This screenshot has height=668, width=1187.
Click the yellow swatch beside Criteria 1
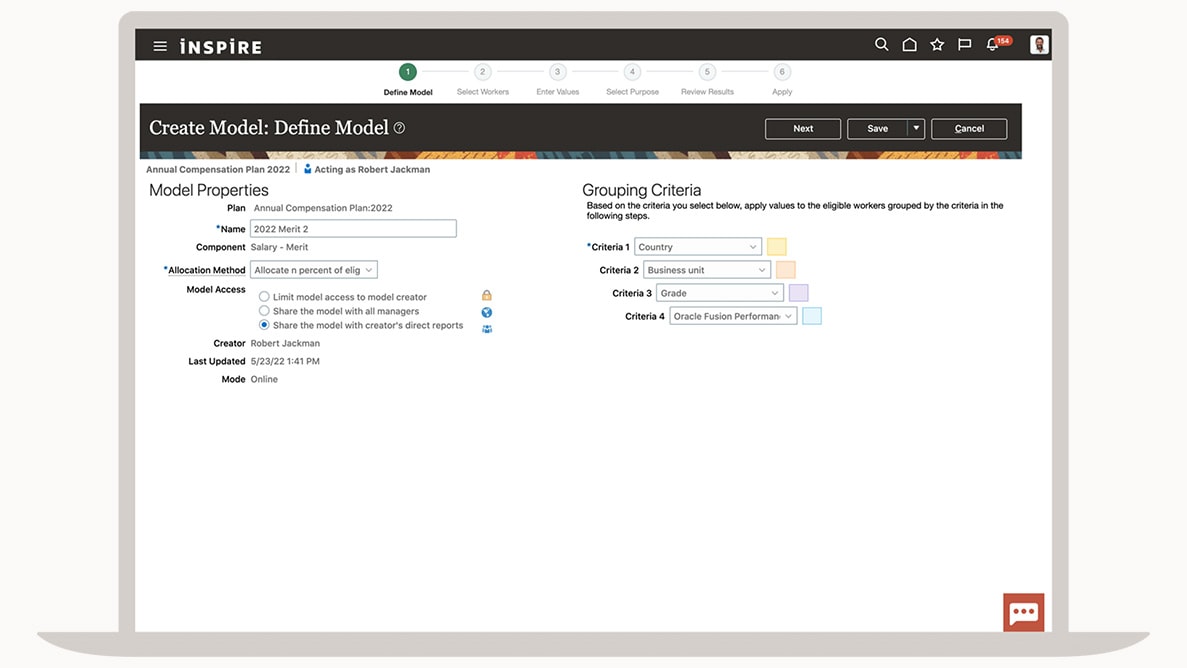click(x=776, y=247)
